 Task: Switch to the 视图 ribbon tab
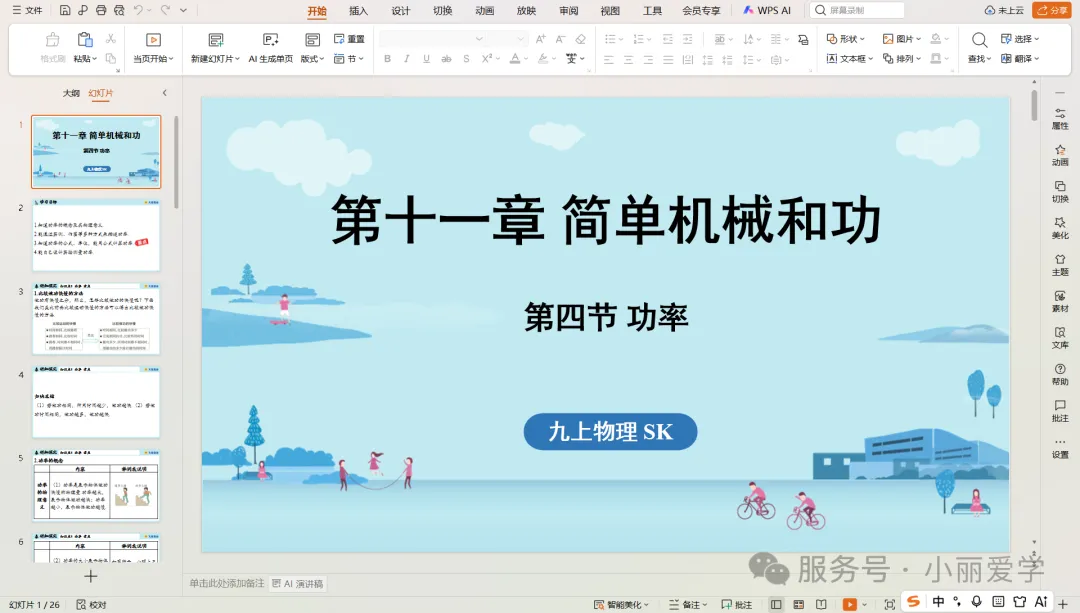(610, 10)
